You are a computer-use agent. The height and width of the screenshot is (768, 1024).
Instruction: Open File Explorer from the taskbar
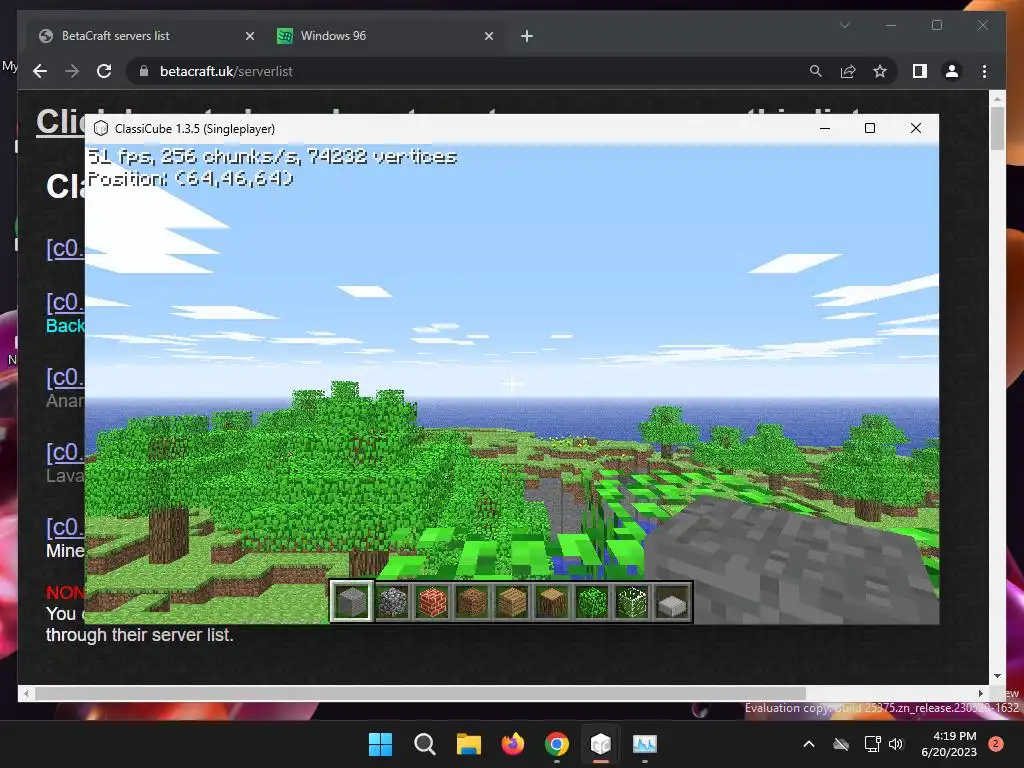pyautogui.click(x=469, y=744)
